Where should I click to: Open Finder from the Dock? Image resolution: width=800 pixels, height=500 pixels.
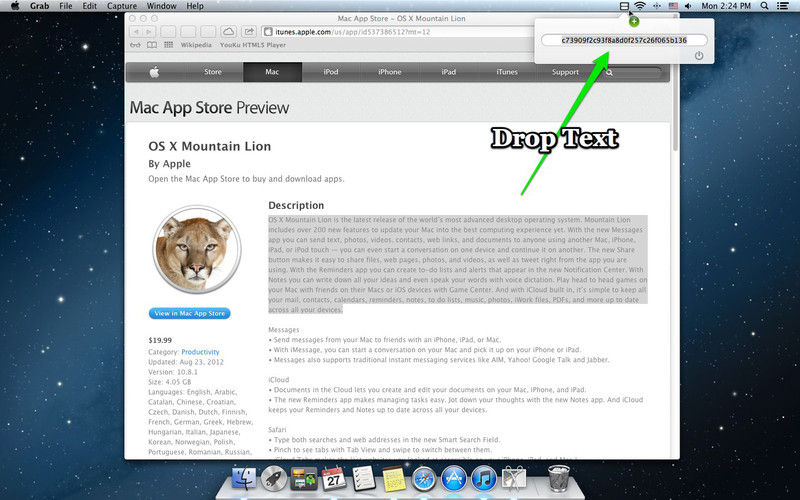244,479
